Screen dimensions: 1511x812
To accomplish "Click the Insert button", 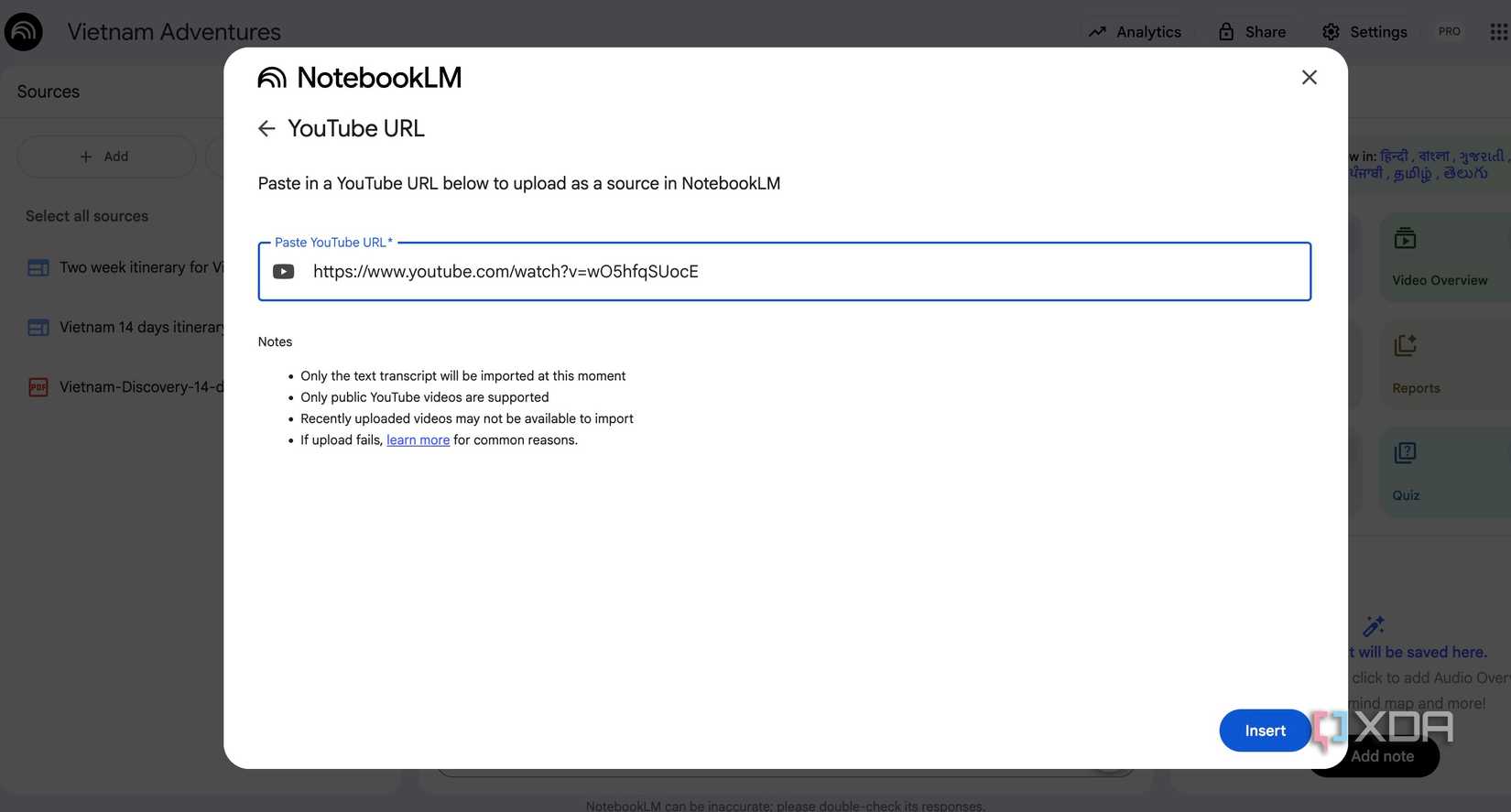I will coord(1265,731).
